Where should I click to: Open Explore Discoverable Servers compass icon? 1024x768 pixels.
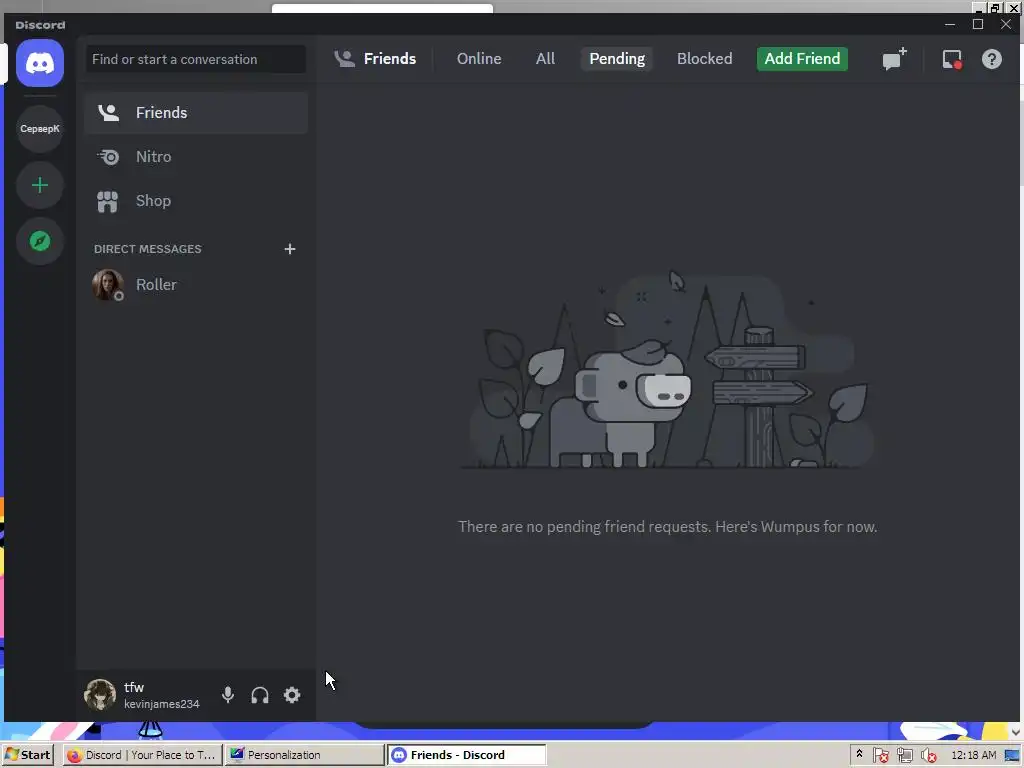tap(40, 242)
